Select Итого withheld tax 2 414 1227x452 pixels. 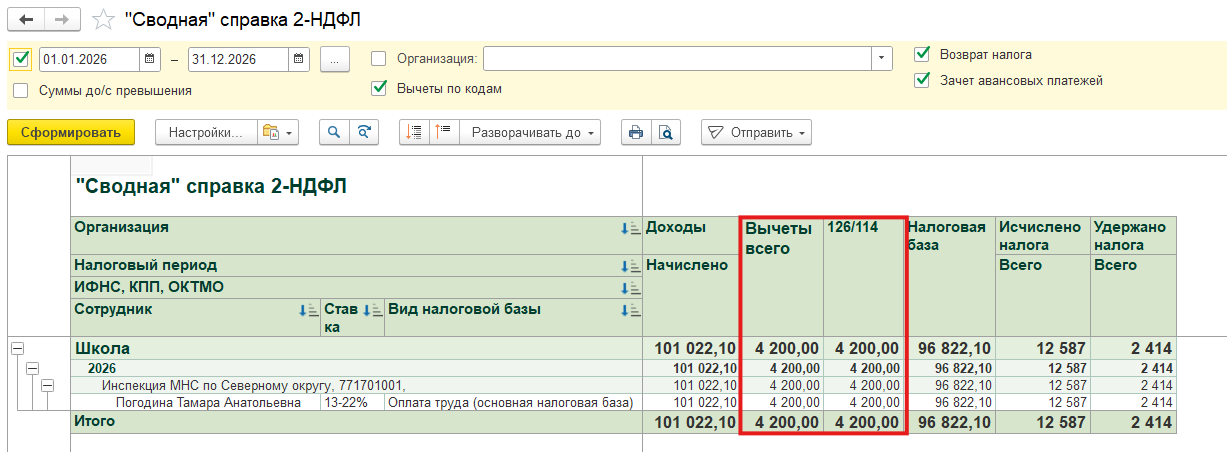[1134, 423]
